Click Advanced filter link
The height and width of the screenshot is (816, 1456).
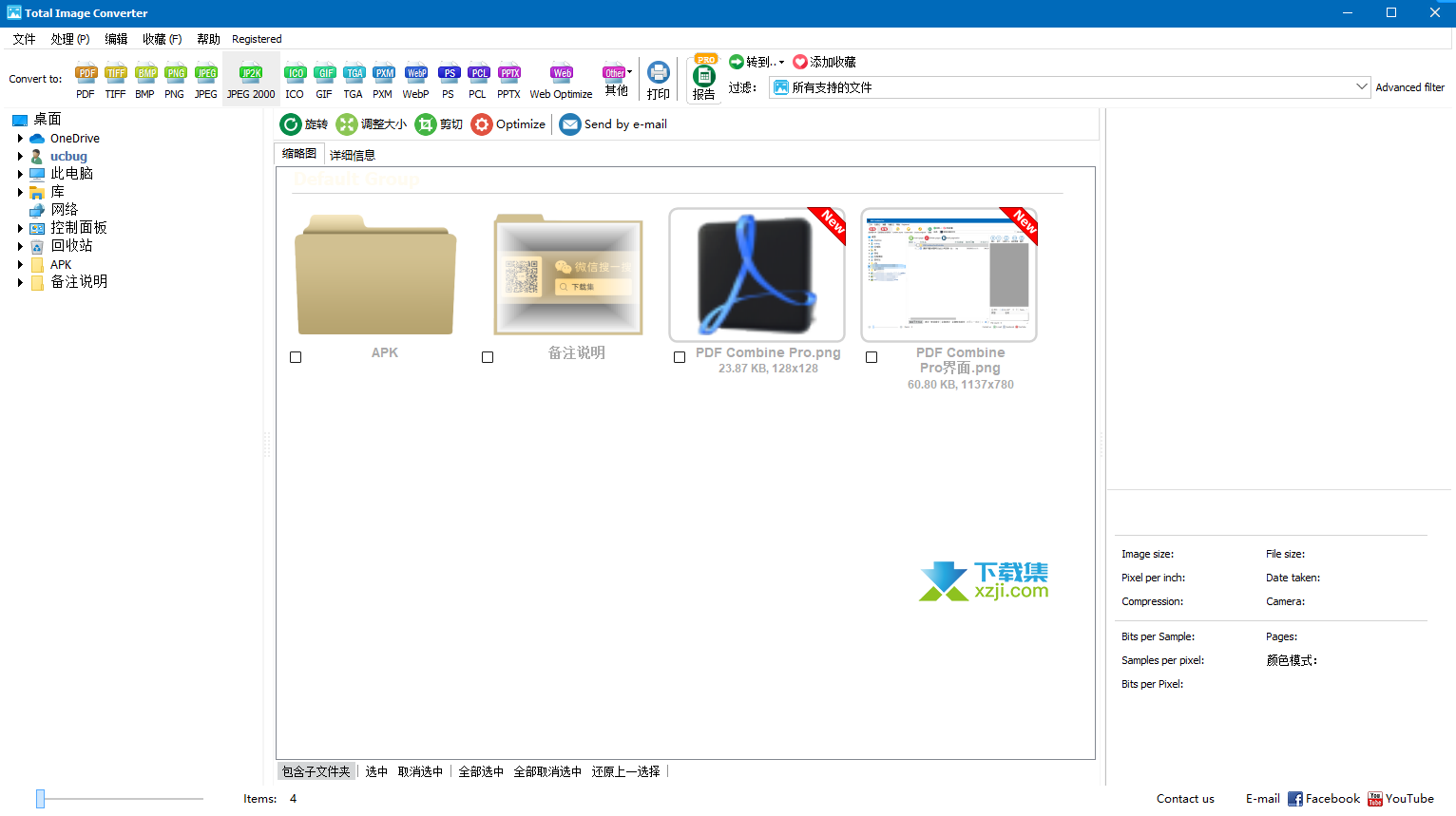(x=1410, y=87)
